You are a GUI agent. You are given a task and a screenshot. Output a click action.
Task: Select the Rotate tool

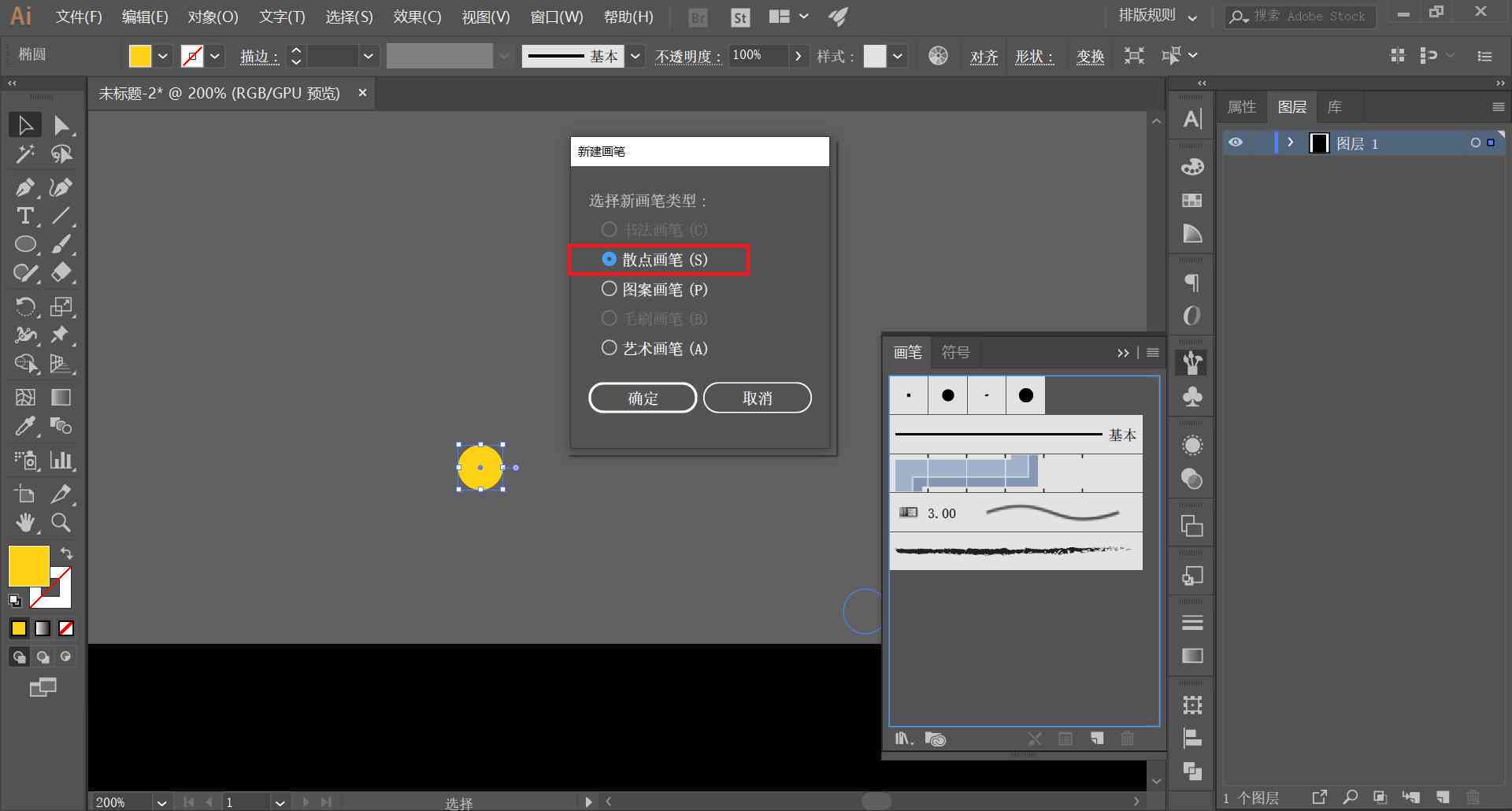pos(25,306)
